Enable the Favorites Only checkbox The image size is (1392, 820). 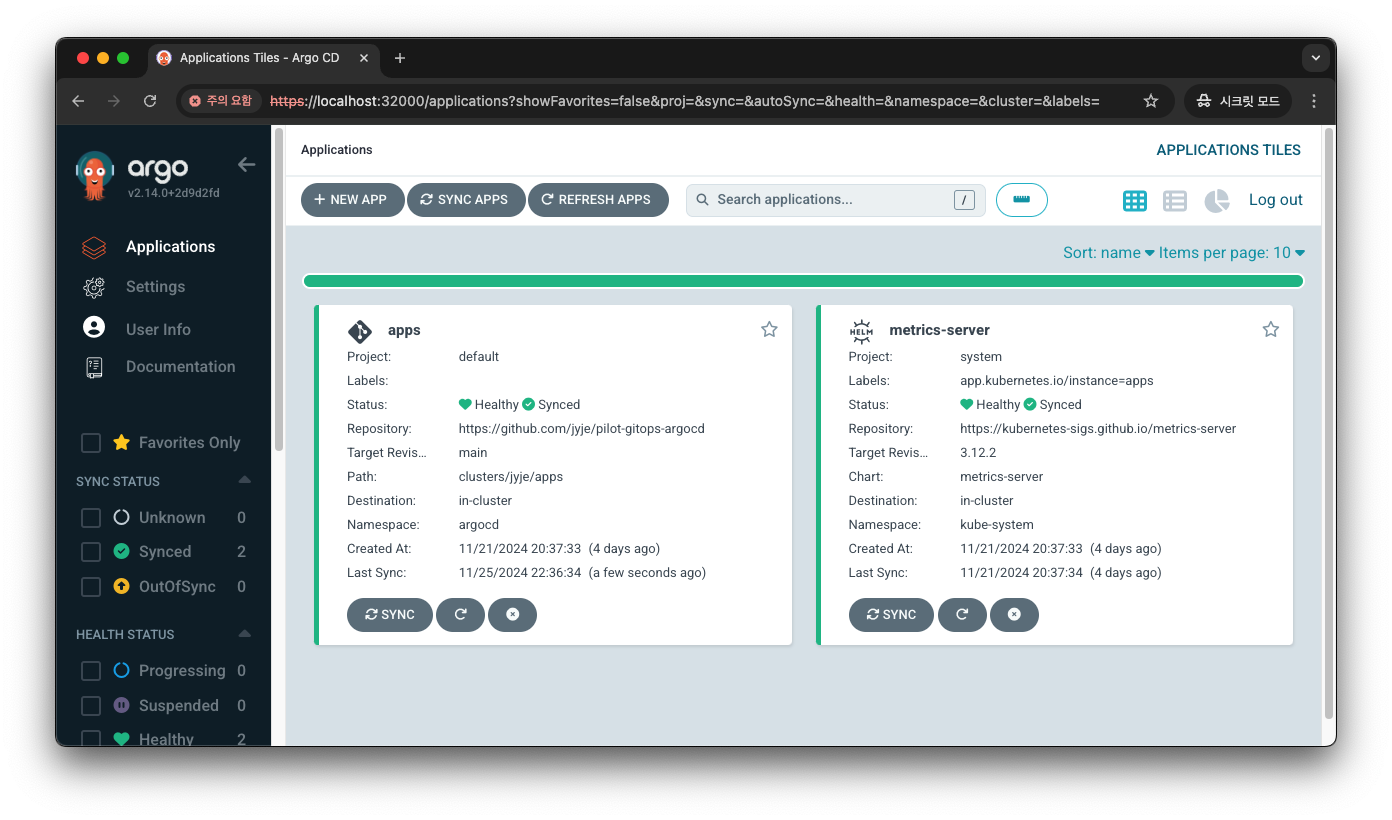(91, 443)
